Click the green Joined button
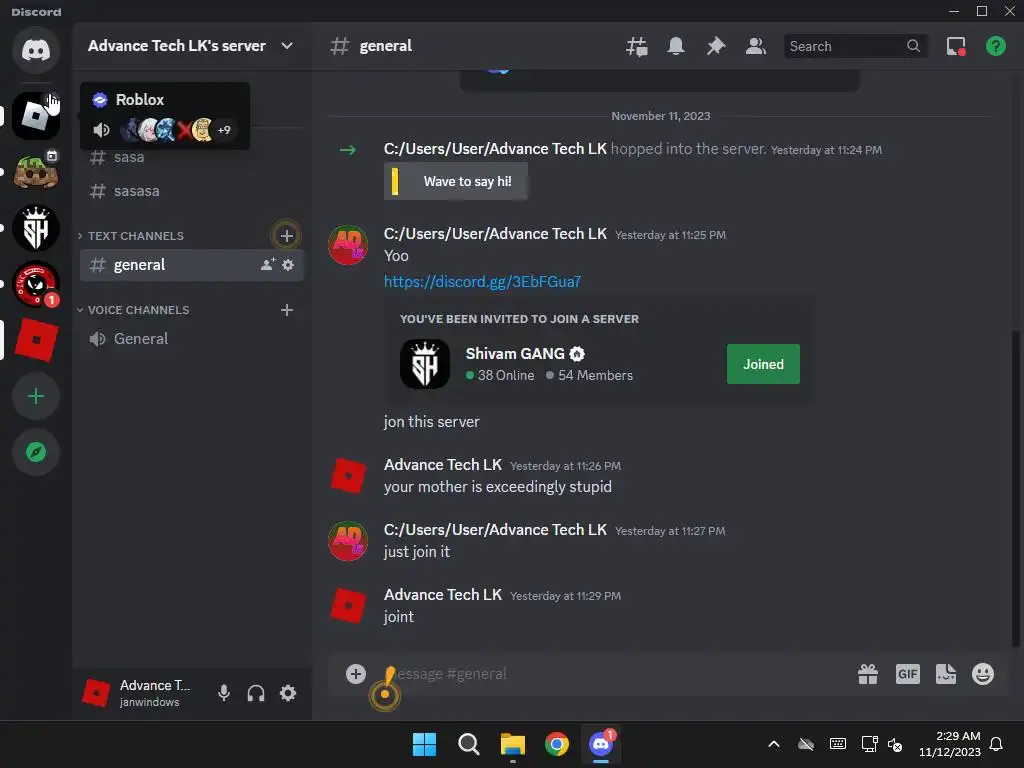Viewport: 1024px width, 768px height. (x=763, y=364)
